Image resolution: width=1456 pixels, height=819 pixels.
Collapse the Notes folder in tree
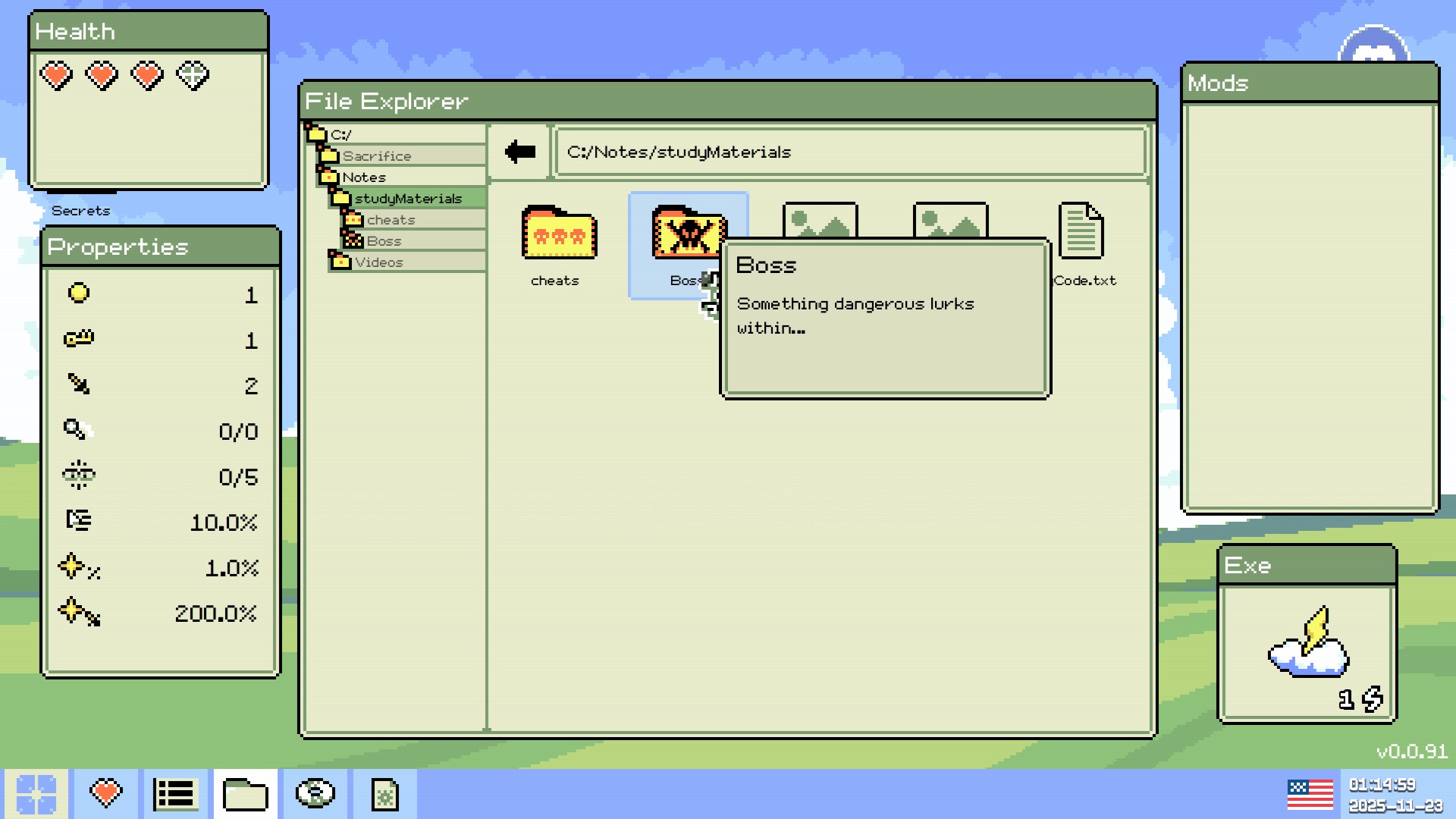point(364,177)
